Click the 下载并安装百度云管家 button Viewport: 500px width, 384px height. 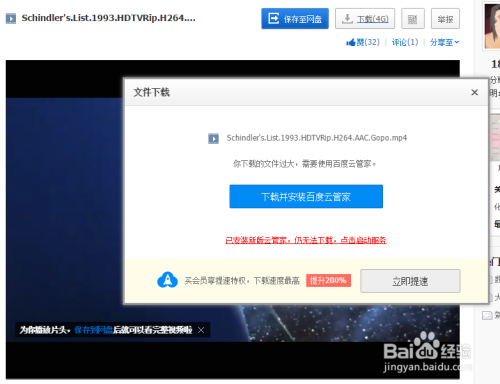coord(306,197)
